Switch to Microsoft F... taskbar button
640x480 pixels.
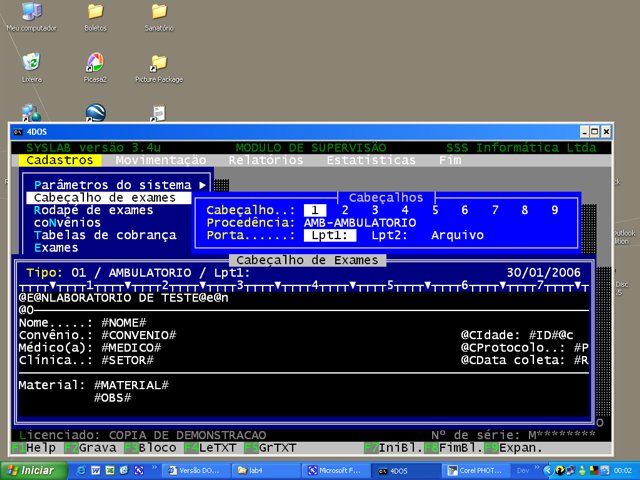tap(336, 471)
